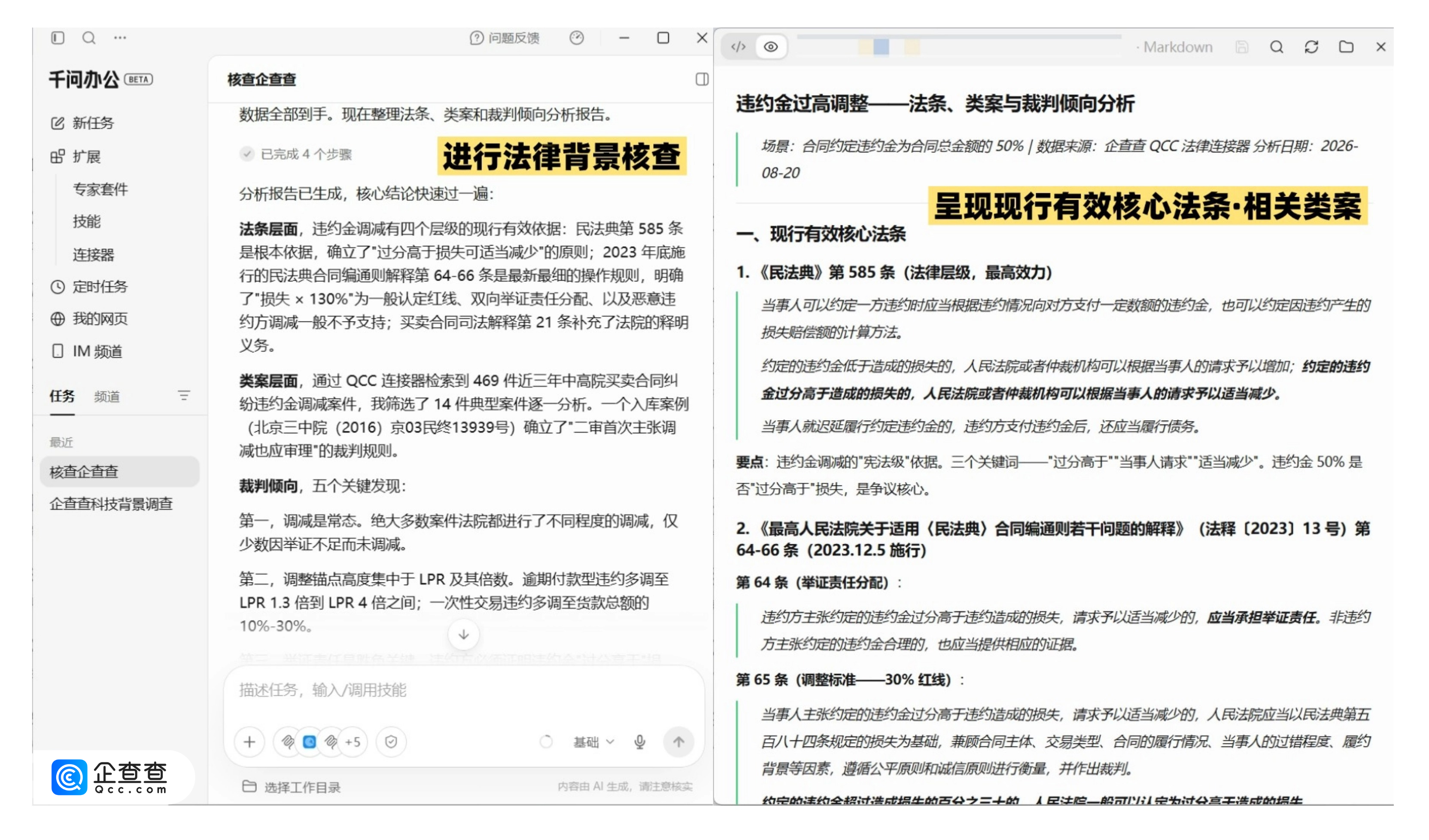Click the plus add-attachment button
Image resolution: width=1429 pixels, height=840 pixels.
tap(249, 742)
